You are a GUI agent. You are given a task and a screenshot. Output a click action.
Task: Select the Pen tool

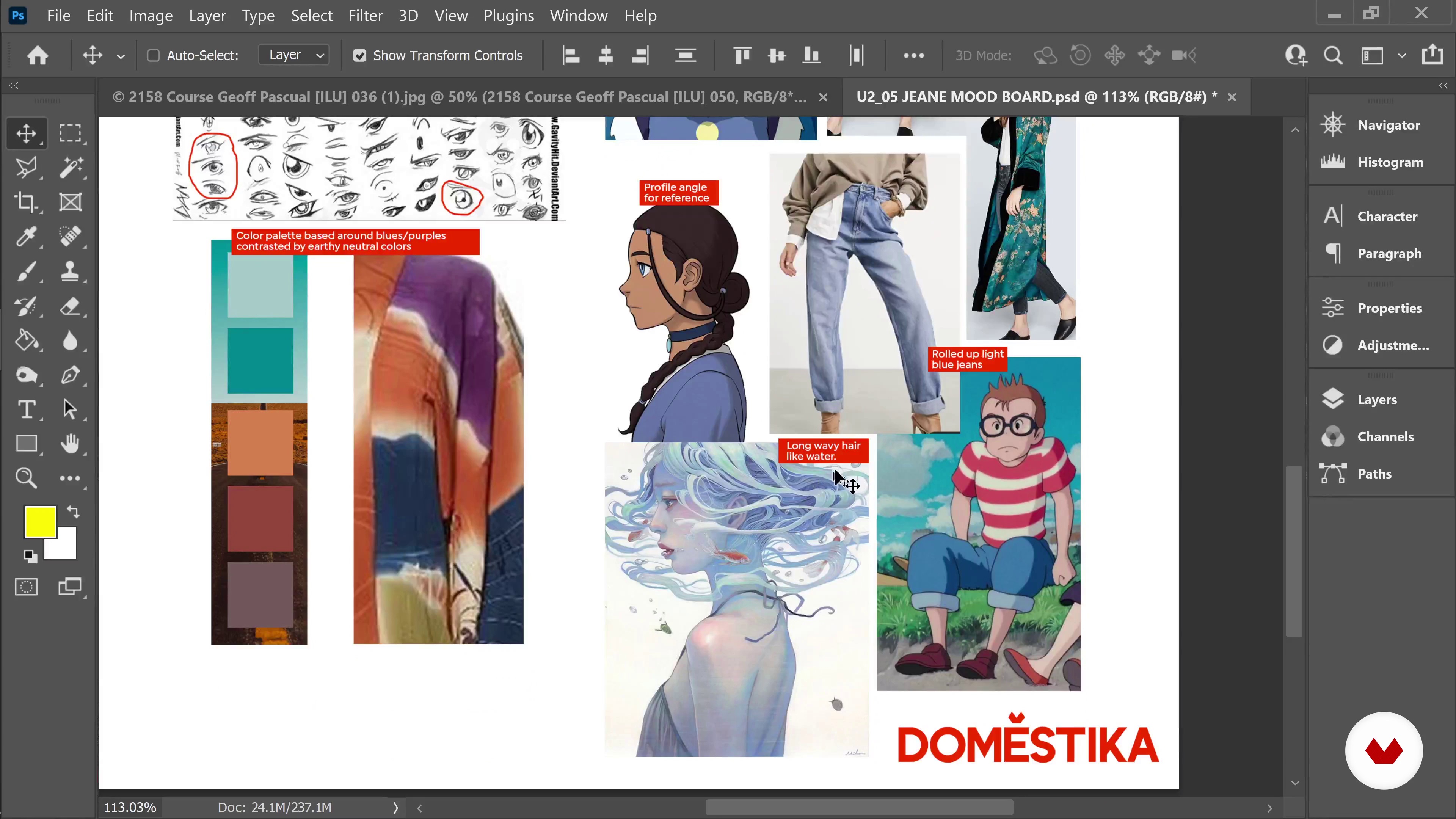click(70, 375)
